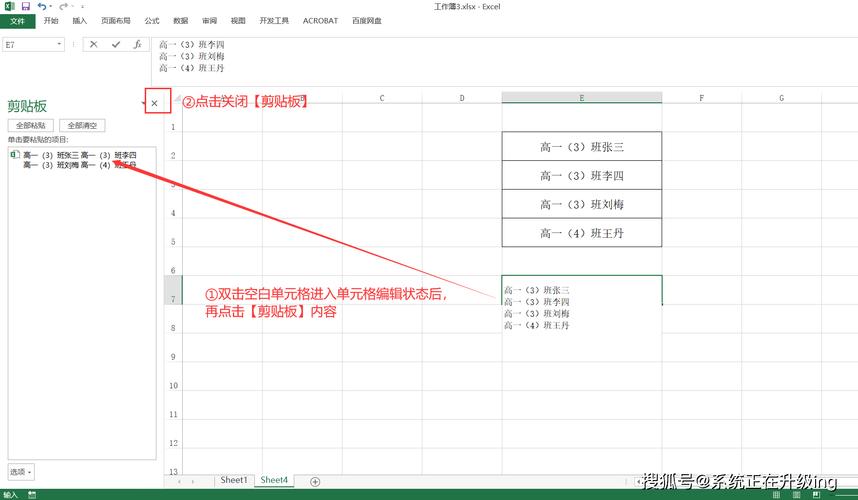Click the Undo arrow icon
The image size is (858, 500).
pyautogui.click(x=42, y=7)
